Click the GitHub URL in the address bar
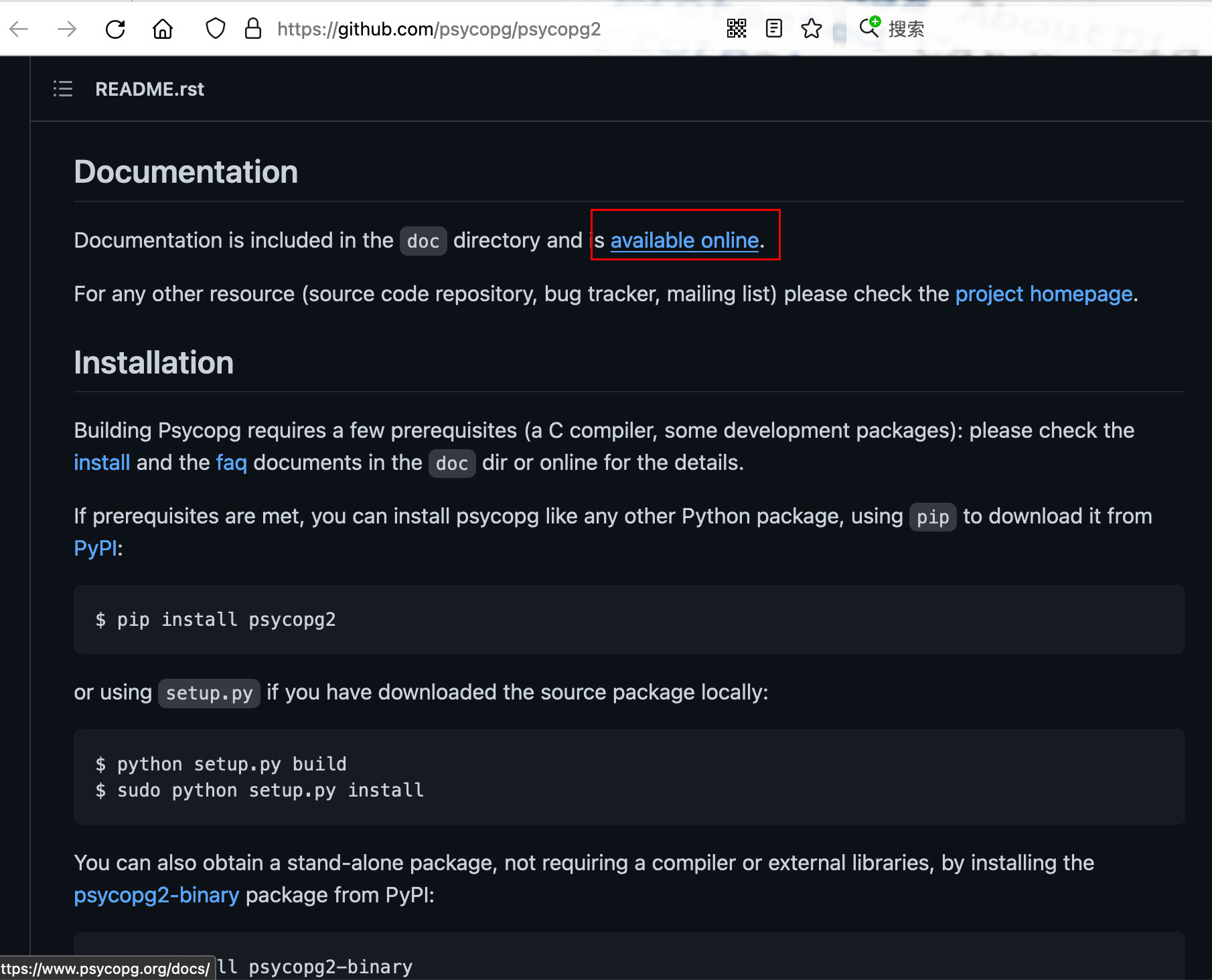Image resolution: width=1212 pixels, height=980 pixels. 439,29
